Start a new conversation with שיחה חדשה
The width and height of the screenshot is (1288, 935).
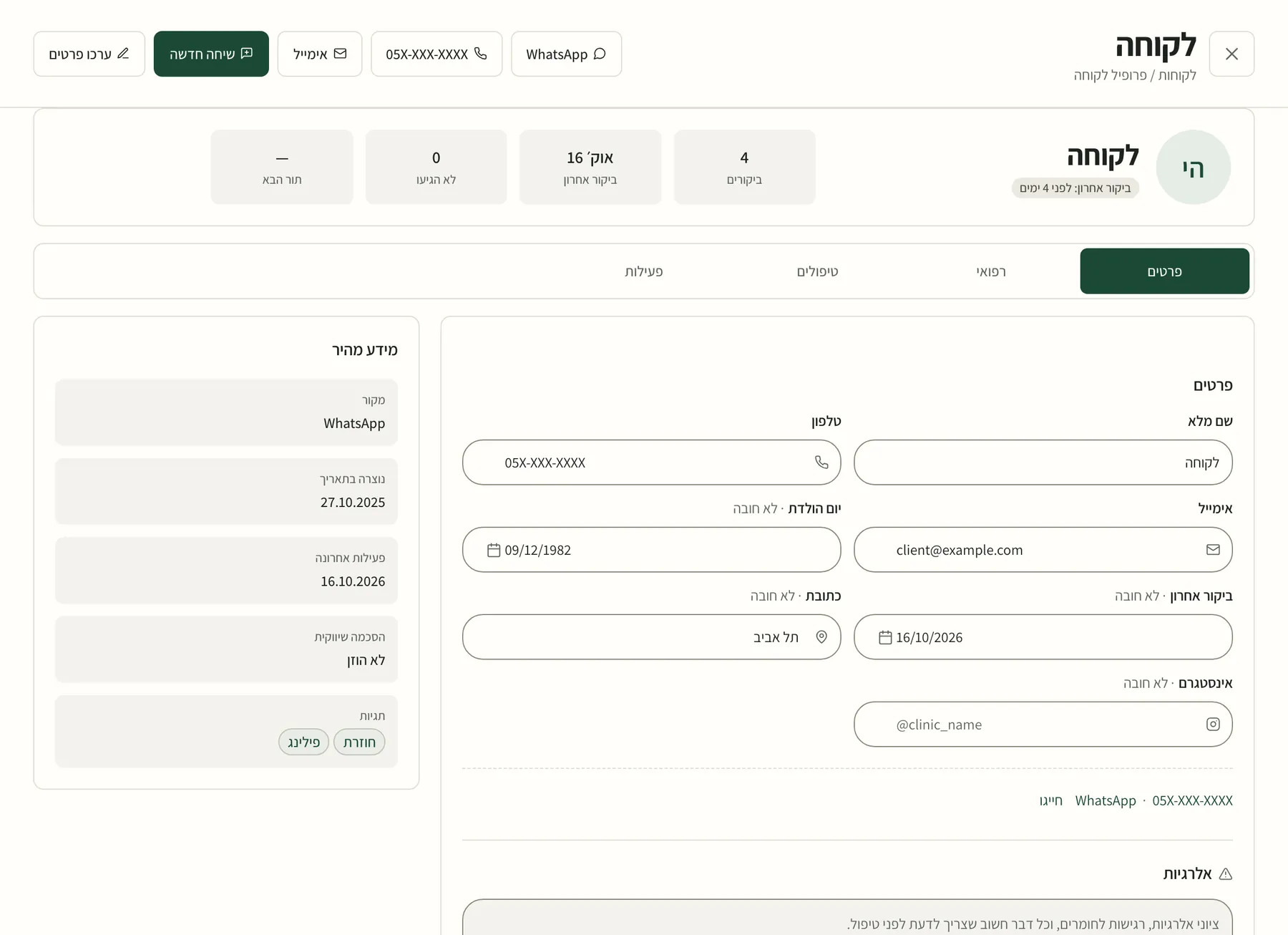pyautogui.click(x=211, y=54)
